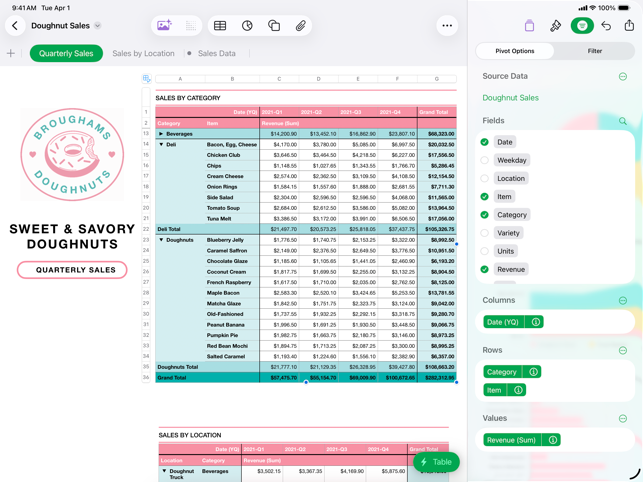Uncheck the Category field
The height and width of the screenshot is (482, 643).
484,215
